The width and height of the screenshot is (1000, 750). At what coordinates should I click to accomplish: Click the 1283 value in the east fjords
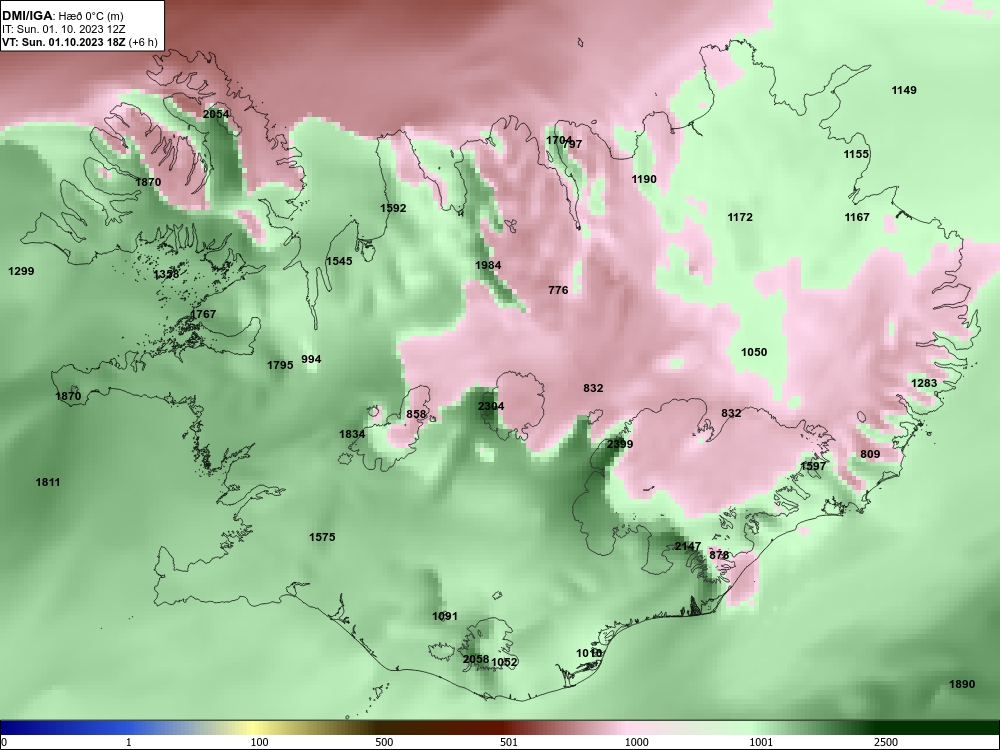coord(924,383)
